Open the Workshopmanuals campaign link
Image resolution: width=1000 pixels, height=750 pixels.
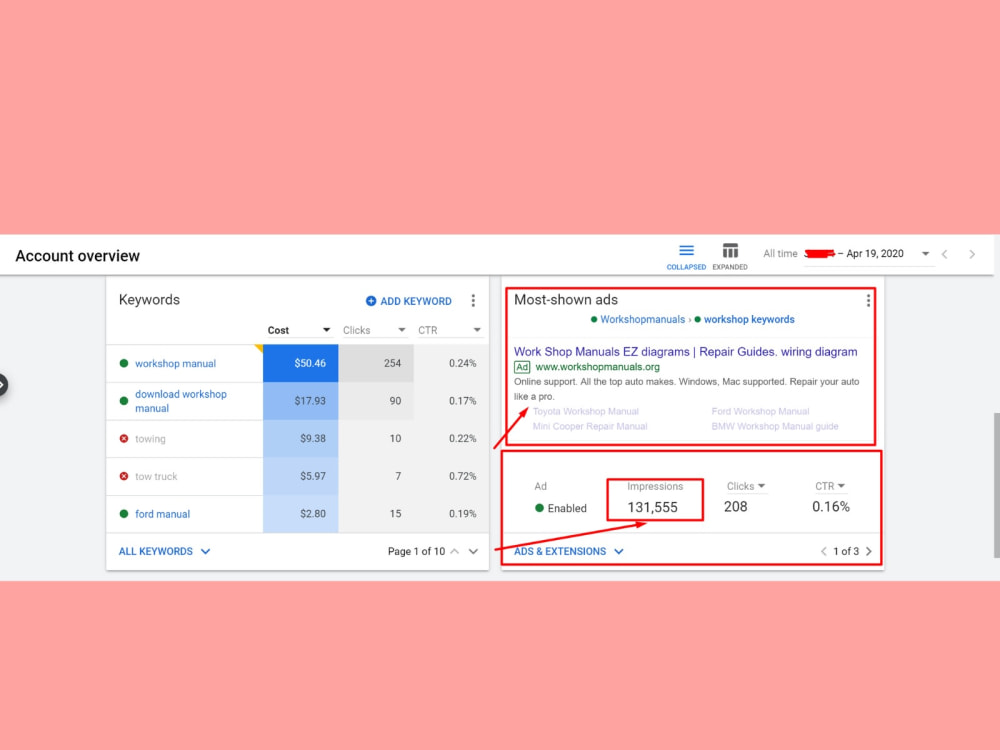[642, 320]
